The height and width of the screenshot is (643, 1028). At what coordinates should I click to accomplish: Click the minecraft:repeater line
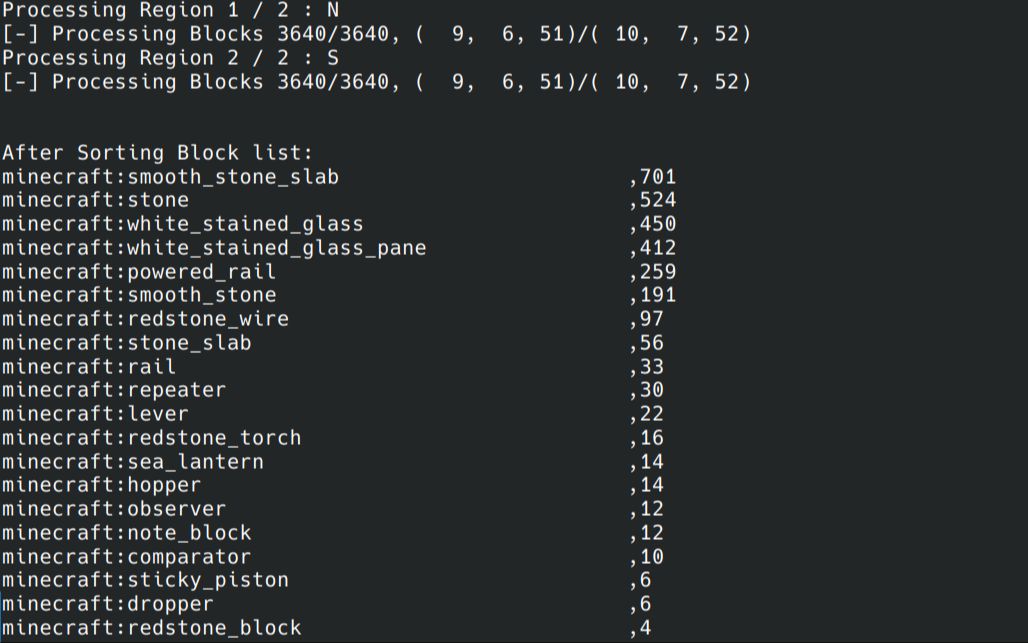click(113, 390)
